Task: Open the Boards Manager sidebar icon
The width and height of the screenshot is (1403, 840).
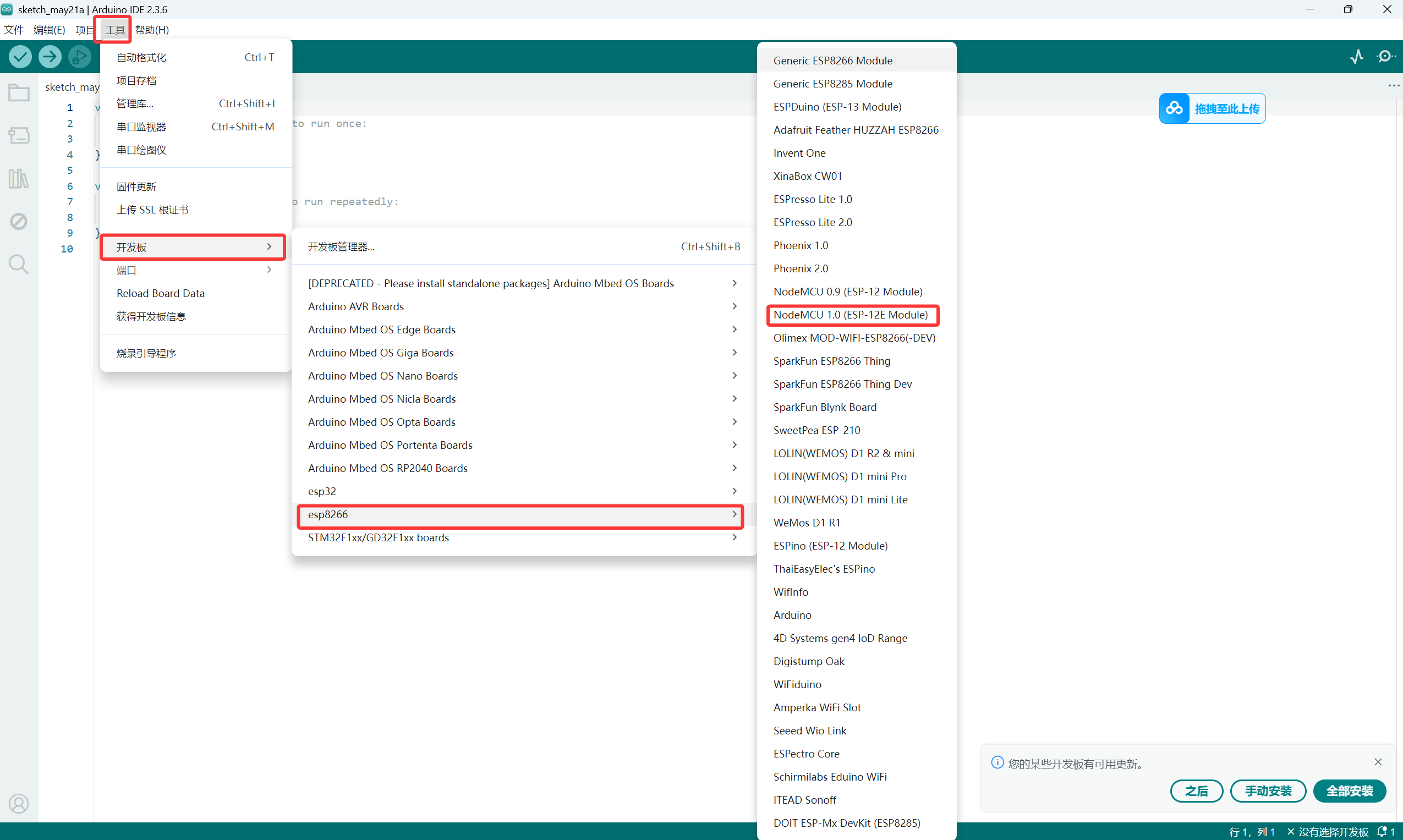Action: click(19, 135)
